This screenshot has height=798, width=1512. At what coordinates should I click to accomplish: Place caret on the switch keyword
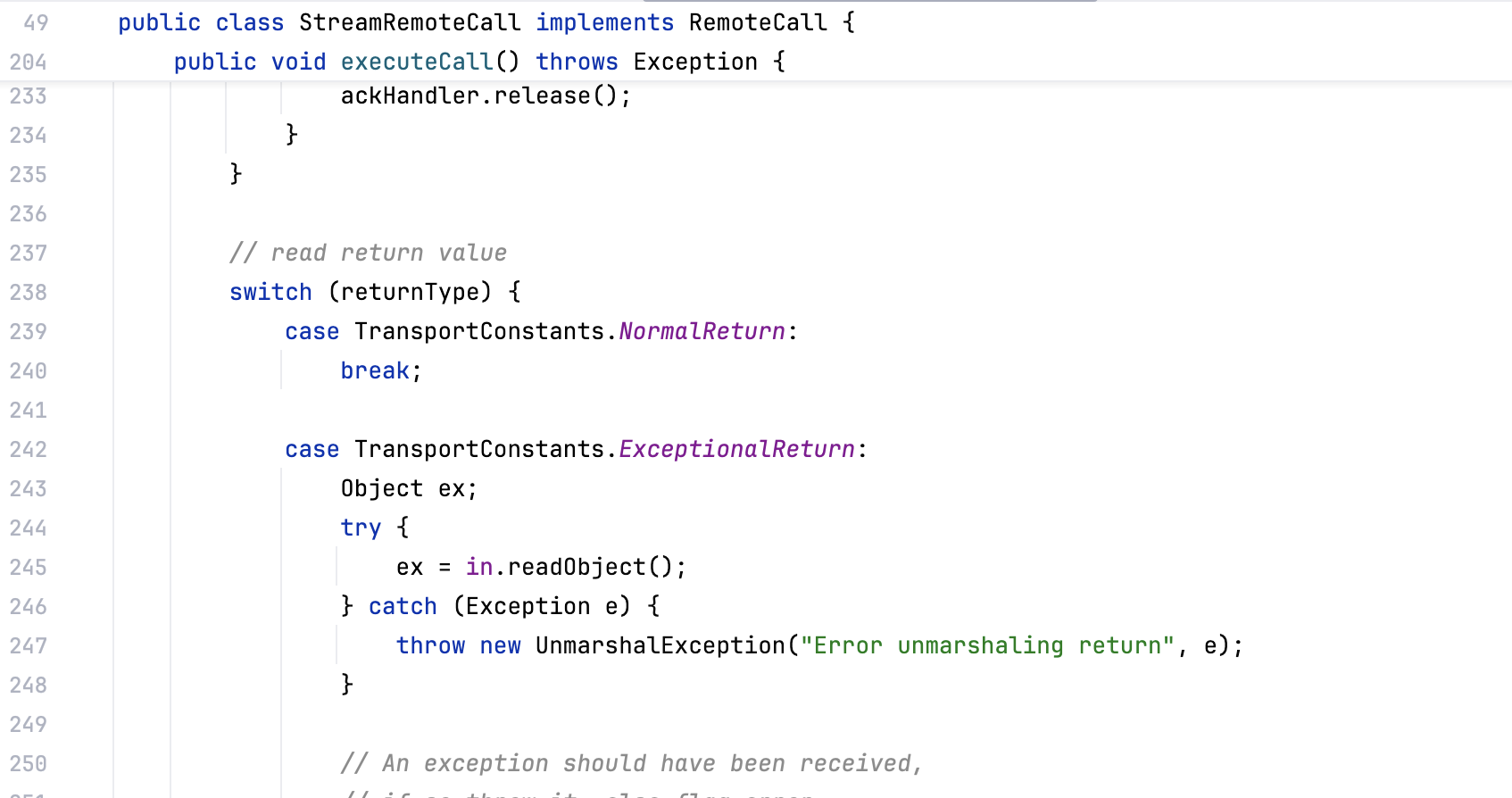[x=270, y=292]
